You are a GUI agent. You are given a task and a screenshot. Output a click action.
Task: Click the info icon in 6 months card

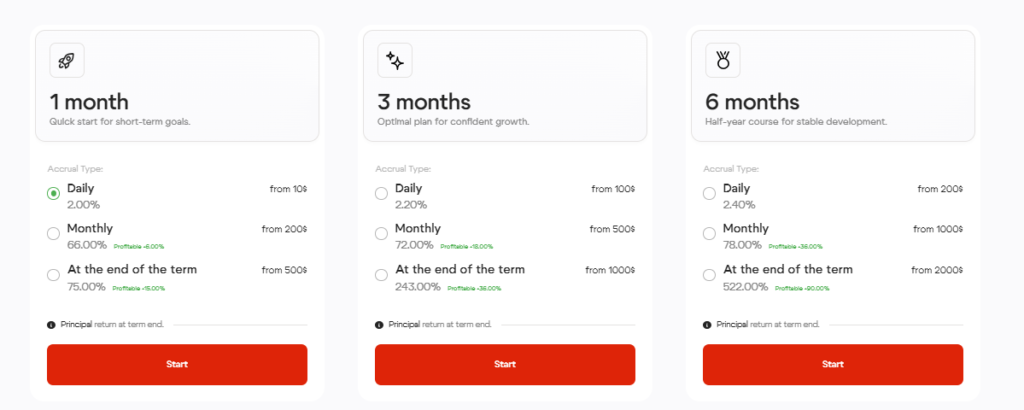coord(707,324)
